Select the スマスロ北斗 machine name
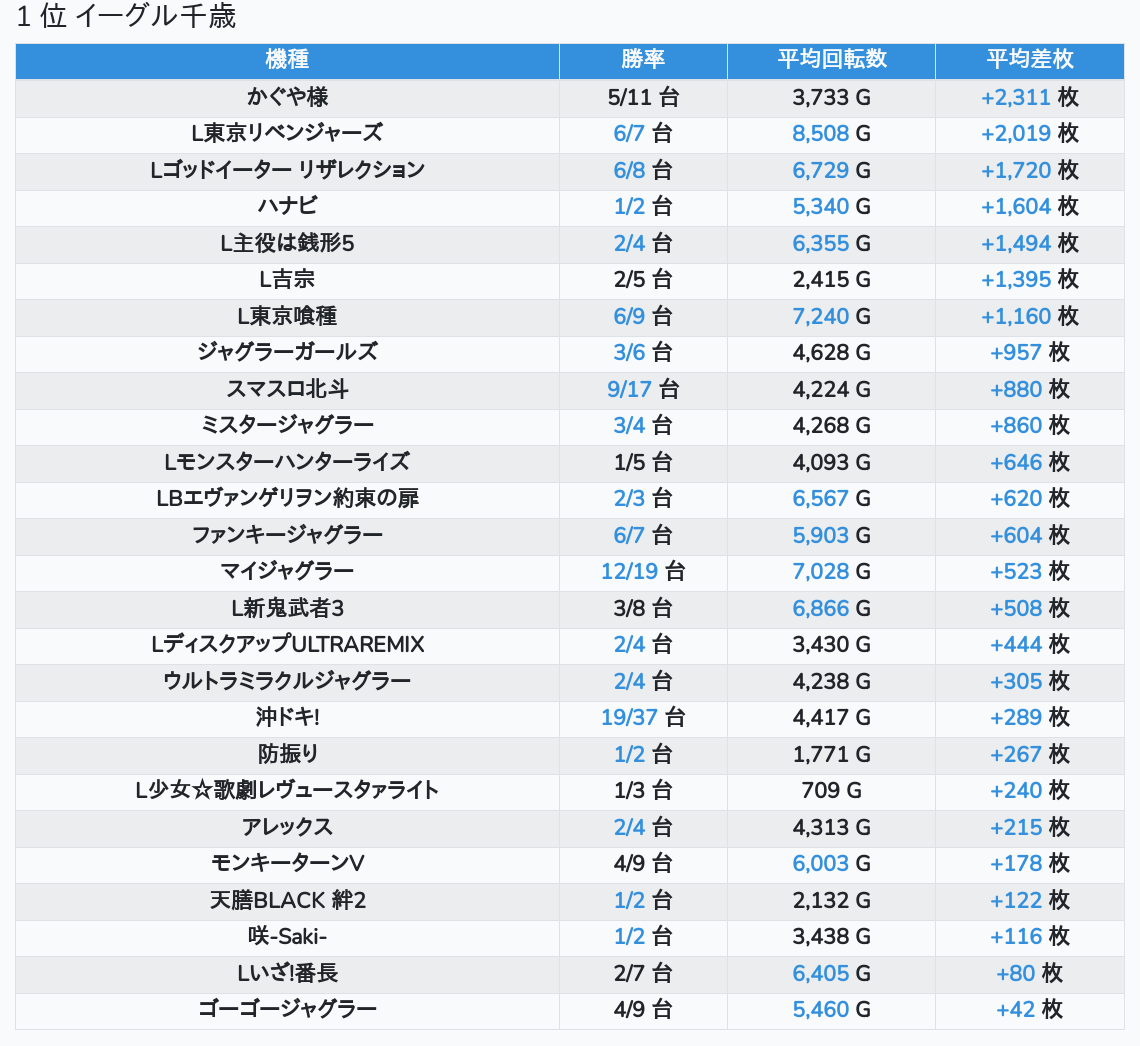 point(287,389)
